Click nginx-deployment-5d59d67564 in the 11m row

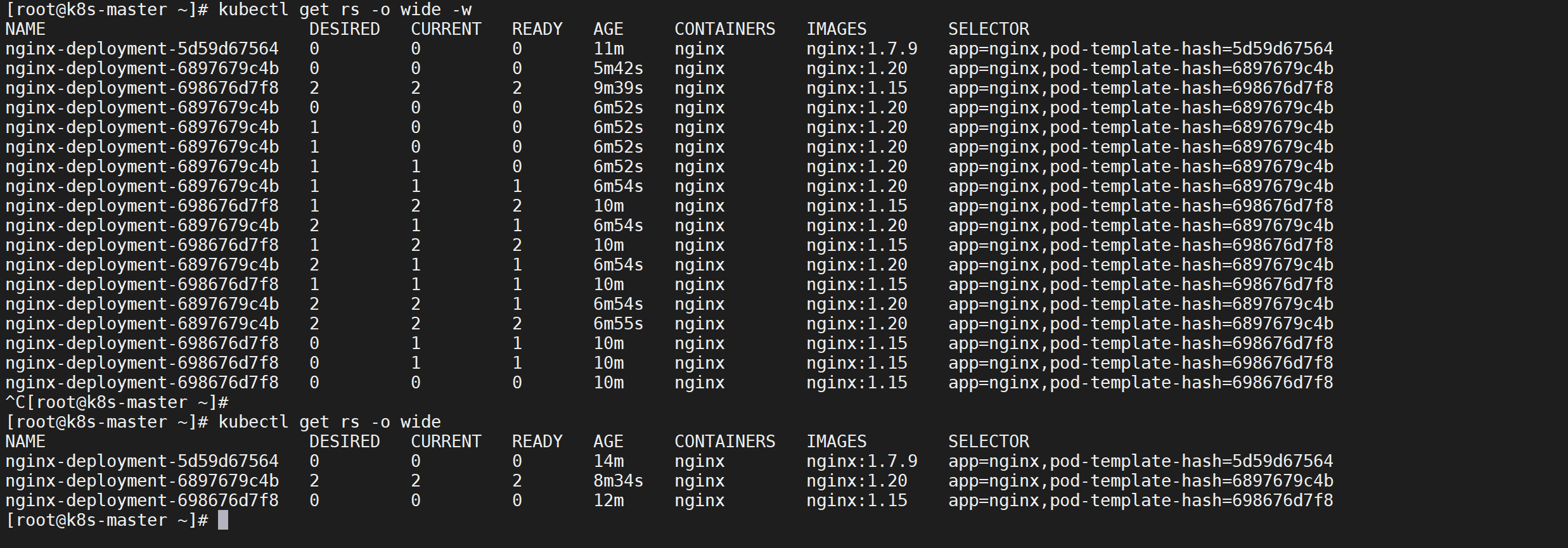[x=142, y=49]
